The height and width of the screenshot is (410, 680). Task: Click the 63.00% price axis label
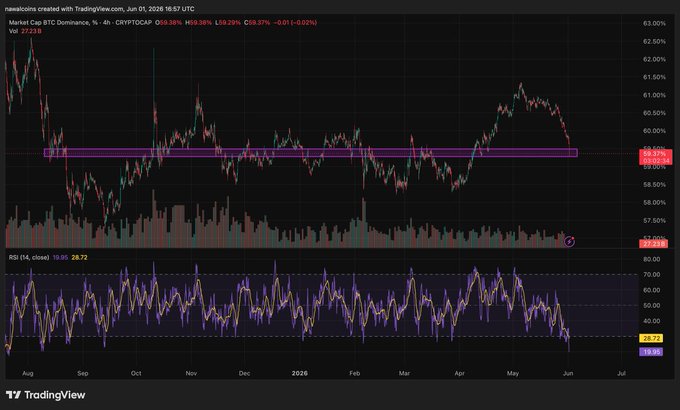[654, 23]
